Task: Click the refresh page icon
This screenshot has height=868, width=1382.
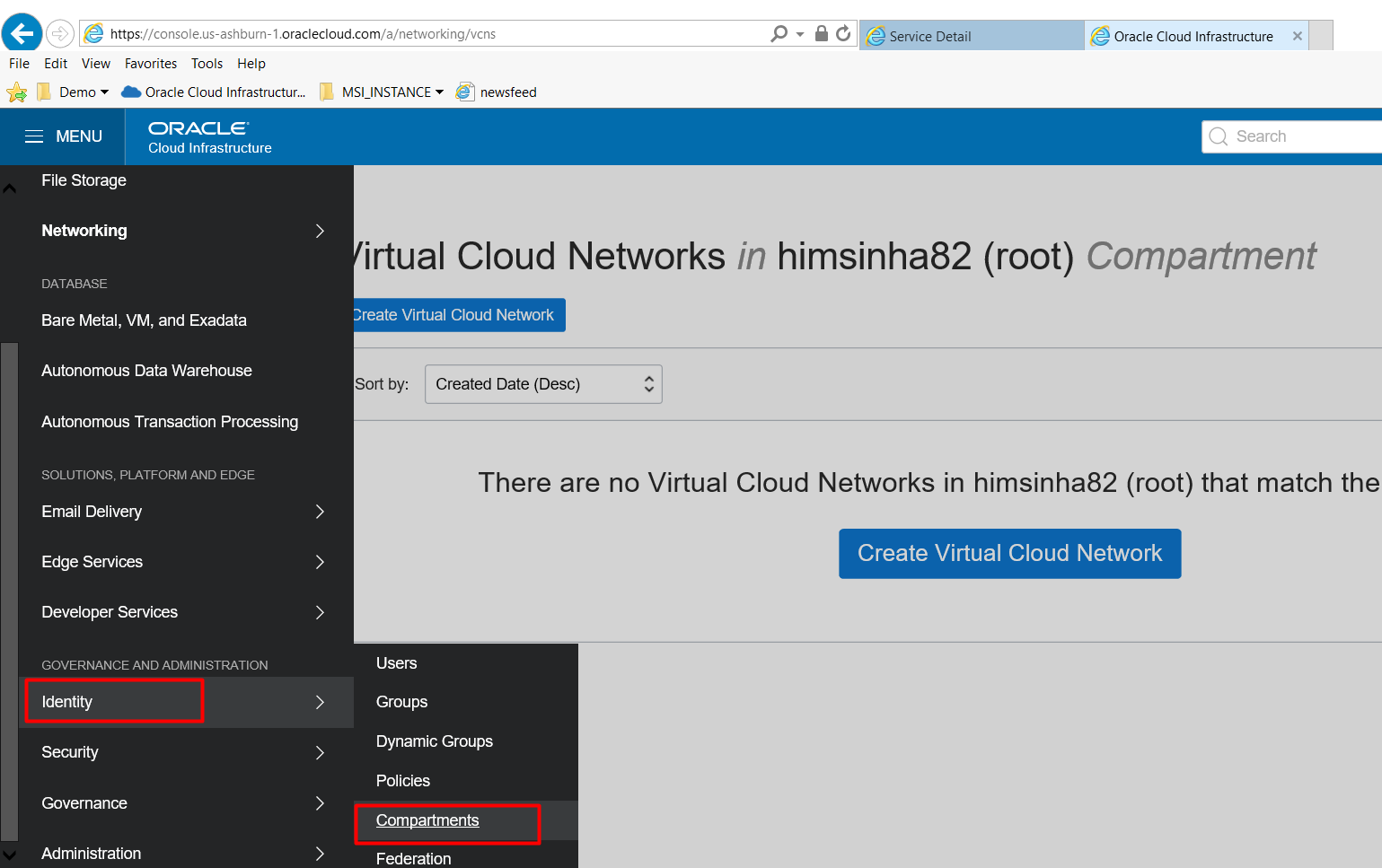Action: pos(843,33)
